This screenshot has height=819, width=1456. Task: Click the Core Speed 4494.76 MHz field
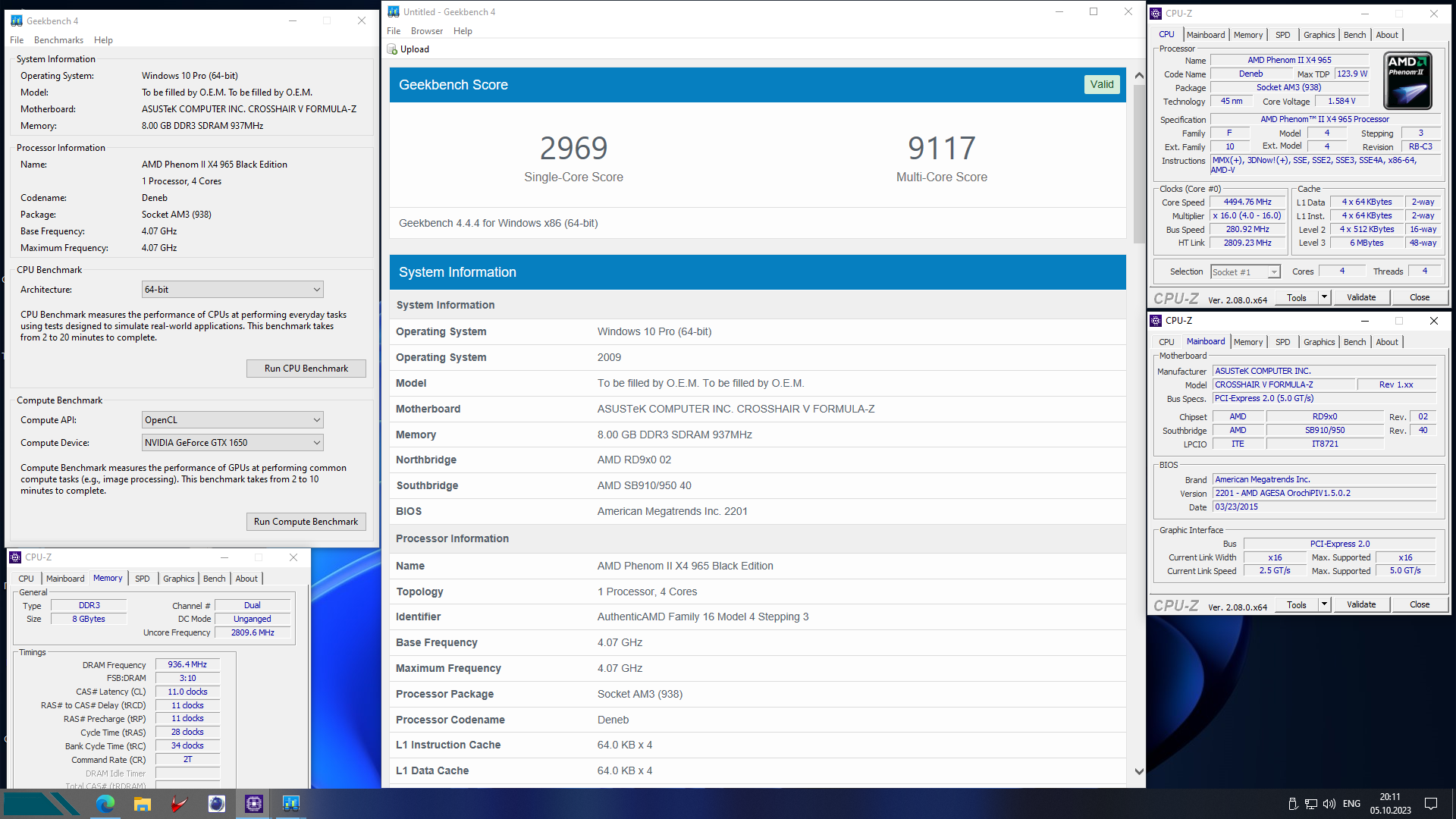(x=1247, y=202)
